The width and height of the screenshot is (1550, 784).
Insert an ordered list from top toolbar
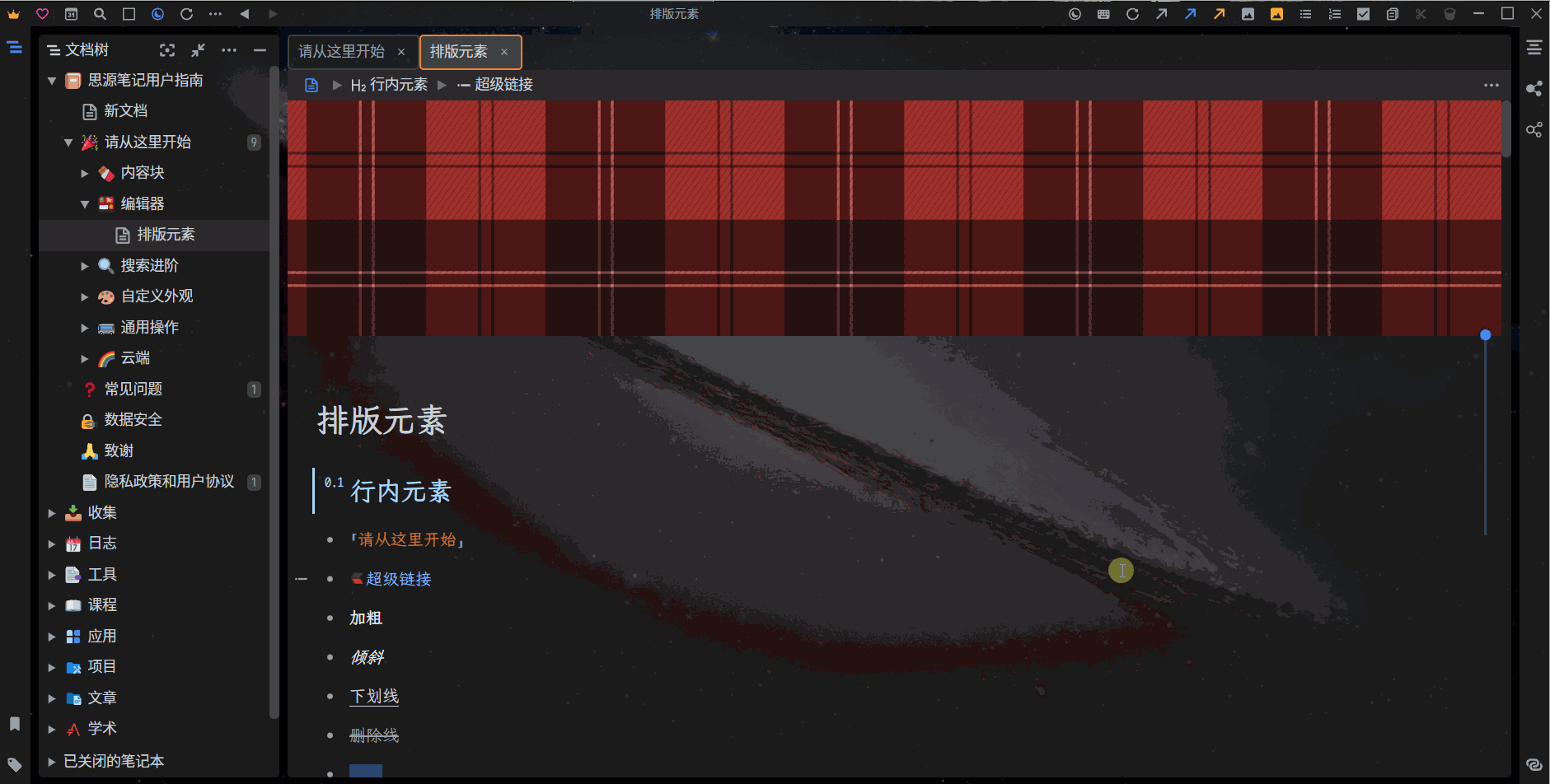click(1335, 13)
